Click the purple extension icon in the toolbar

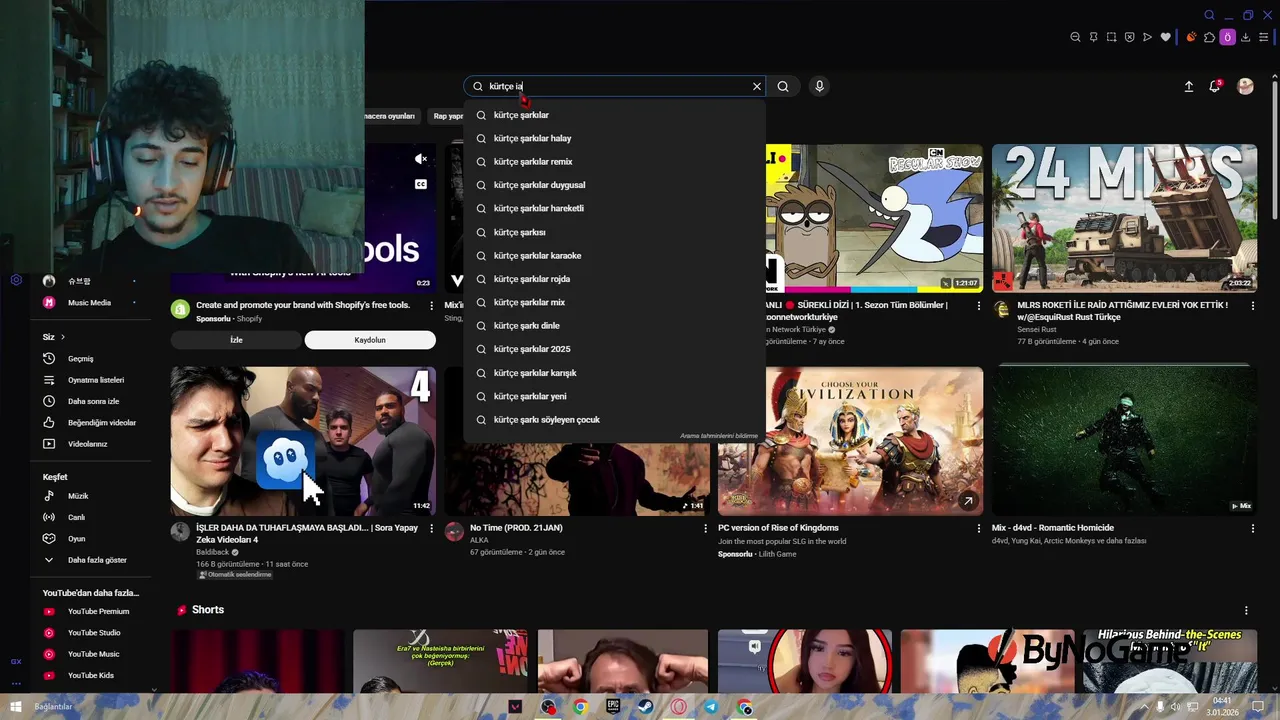tap(1227, 37)
